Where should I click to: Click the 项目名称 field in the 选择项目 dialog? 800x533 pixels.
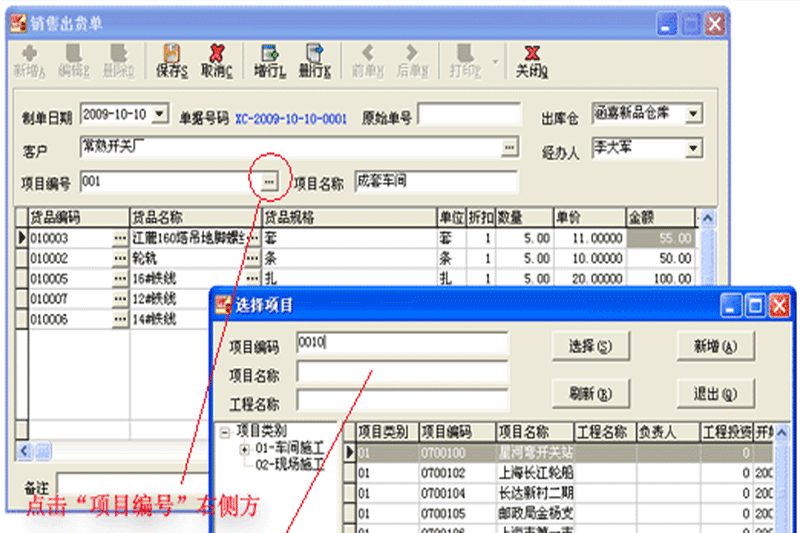(x=402, y=372)
